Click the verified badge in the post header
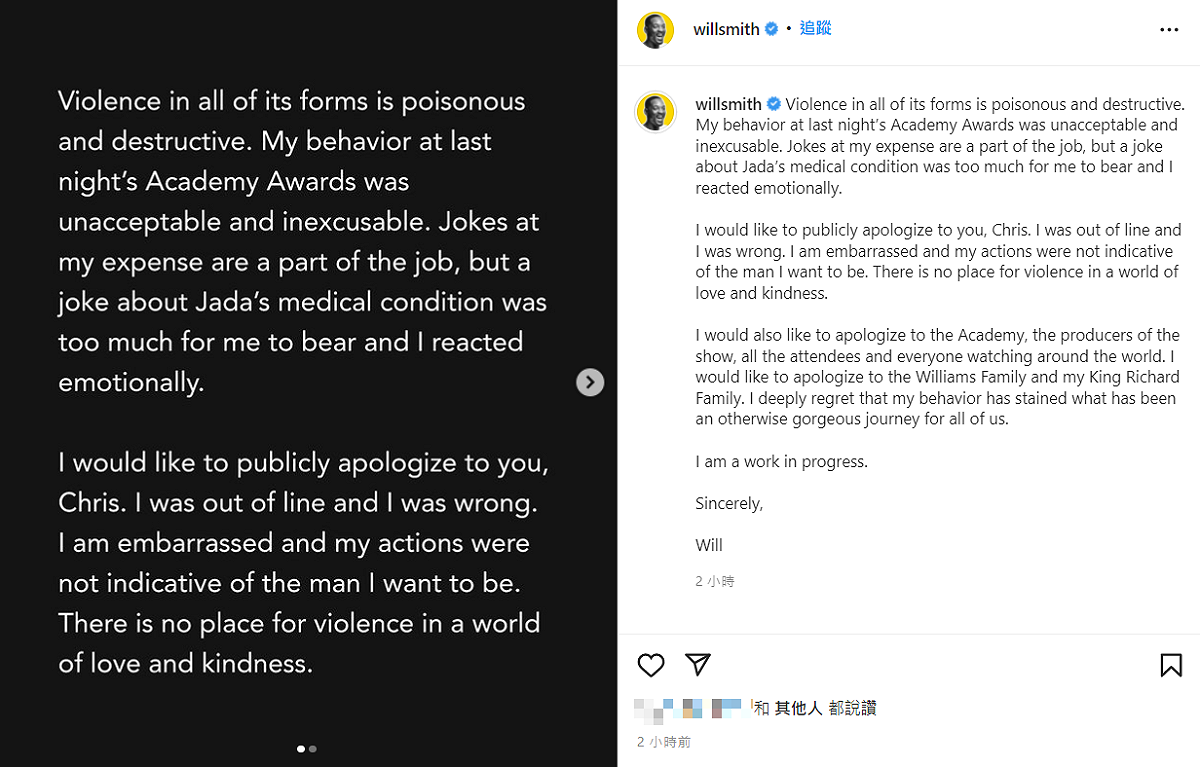 click(772, 29)
